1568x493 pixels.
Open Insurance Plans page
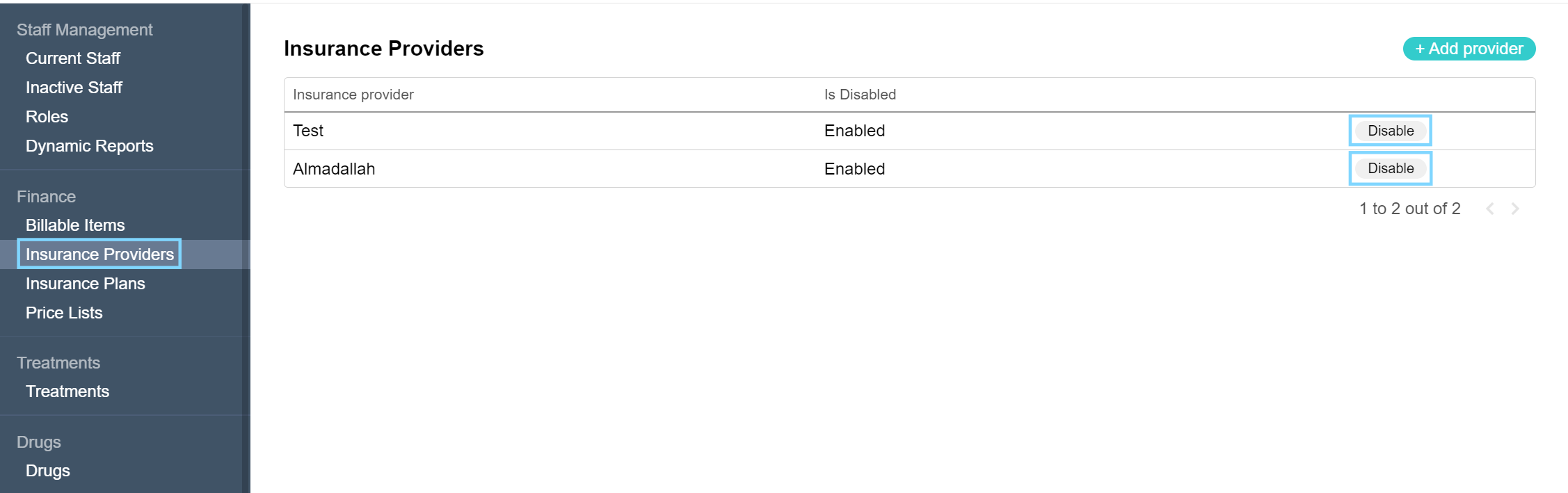85,284
